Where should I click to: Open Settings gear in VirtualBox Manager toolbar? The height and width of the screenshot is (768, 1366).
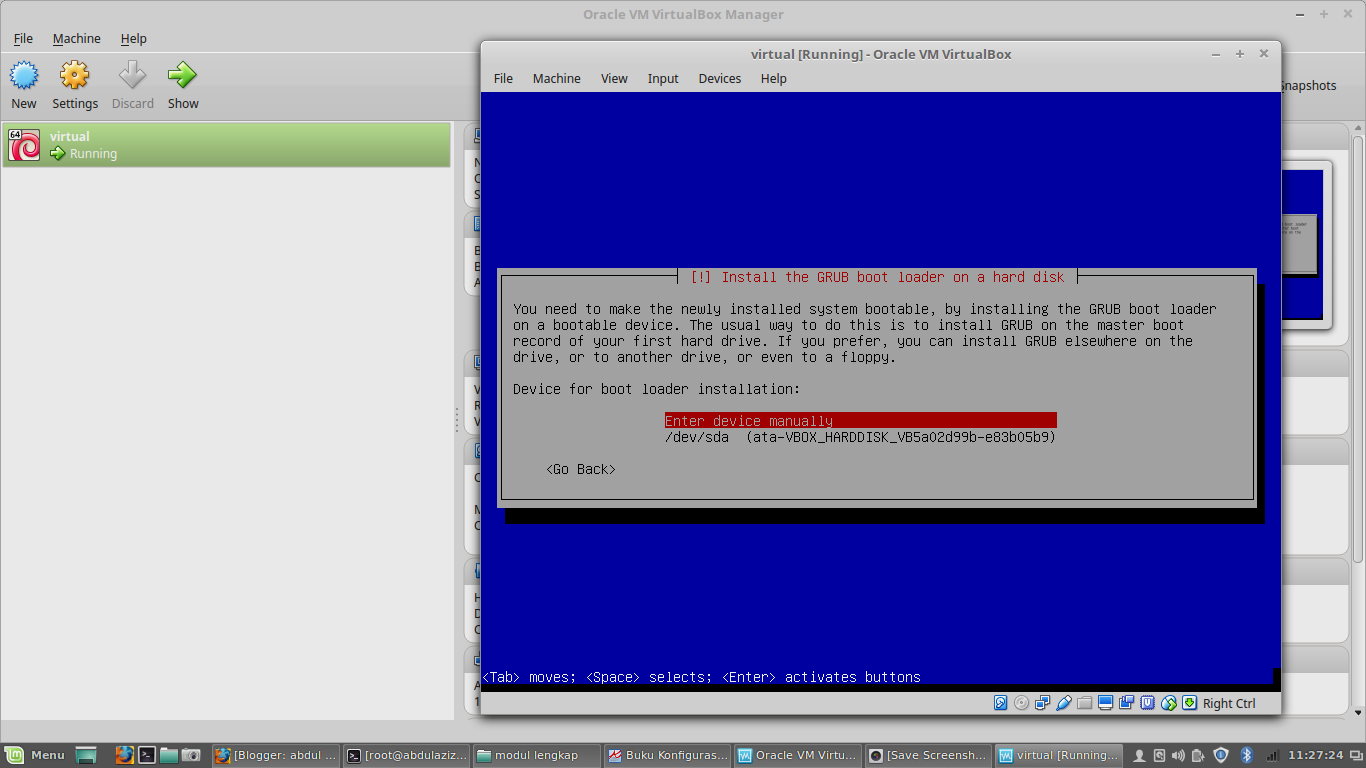pos(75,75)
